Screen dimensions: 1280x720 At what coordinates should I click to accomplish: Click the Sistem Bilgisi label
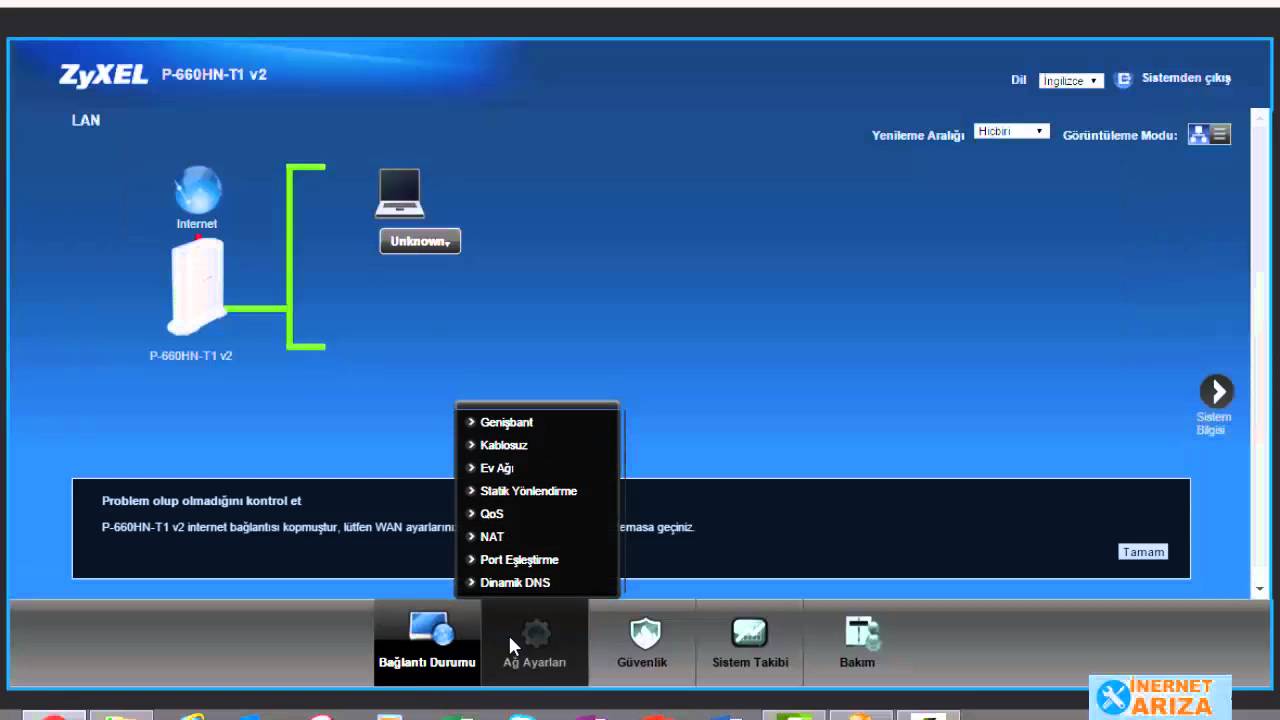click(1214, 423)
